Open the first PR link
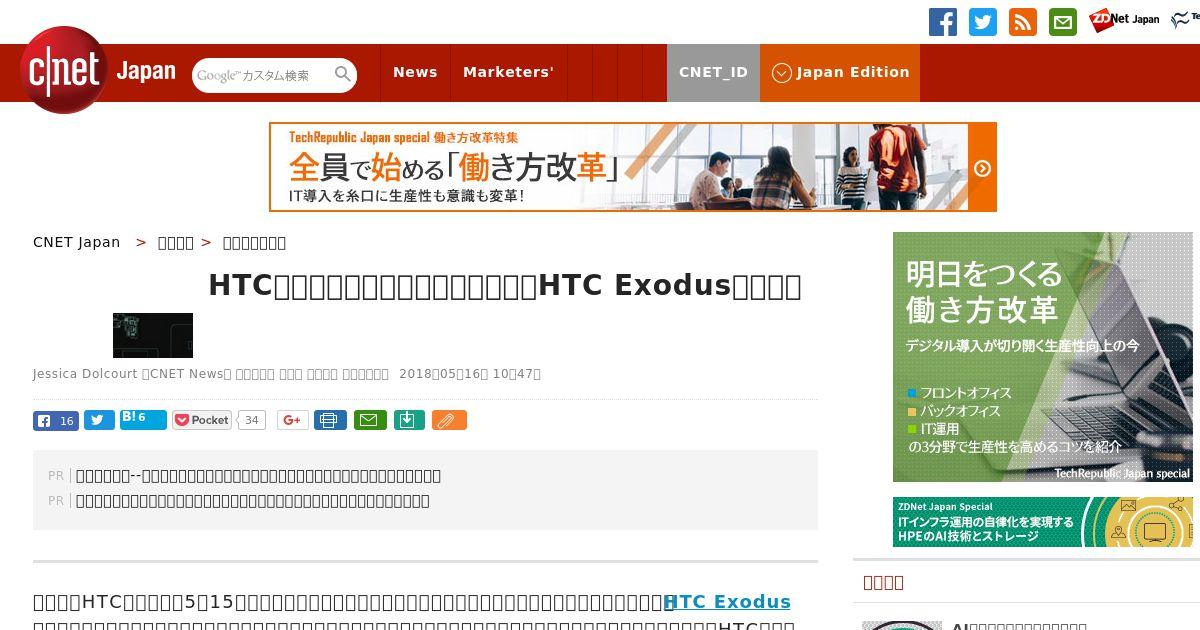1200x630 pixels. click(x=258, y=476)
